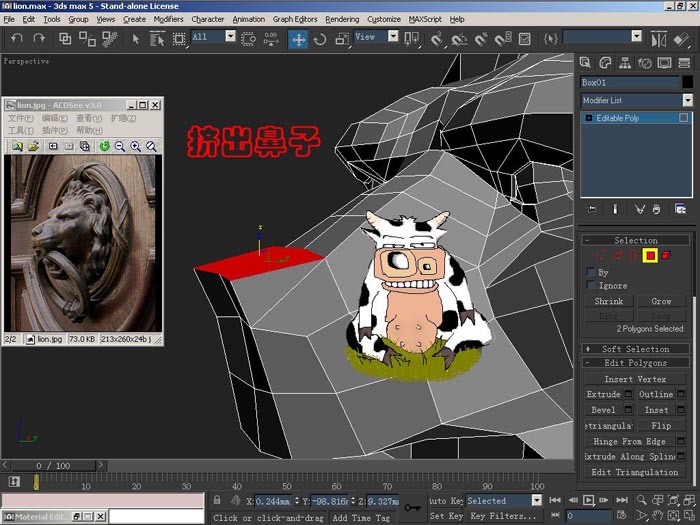
Task: Open Bevel settings box button
Action: pyautogui.click(x=629, y=409)
